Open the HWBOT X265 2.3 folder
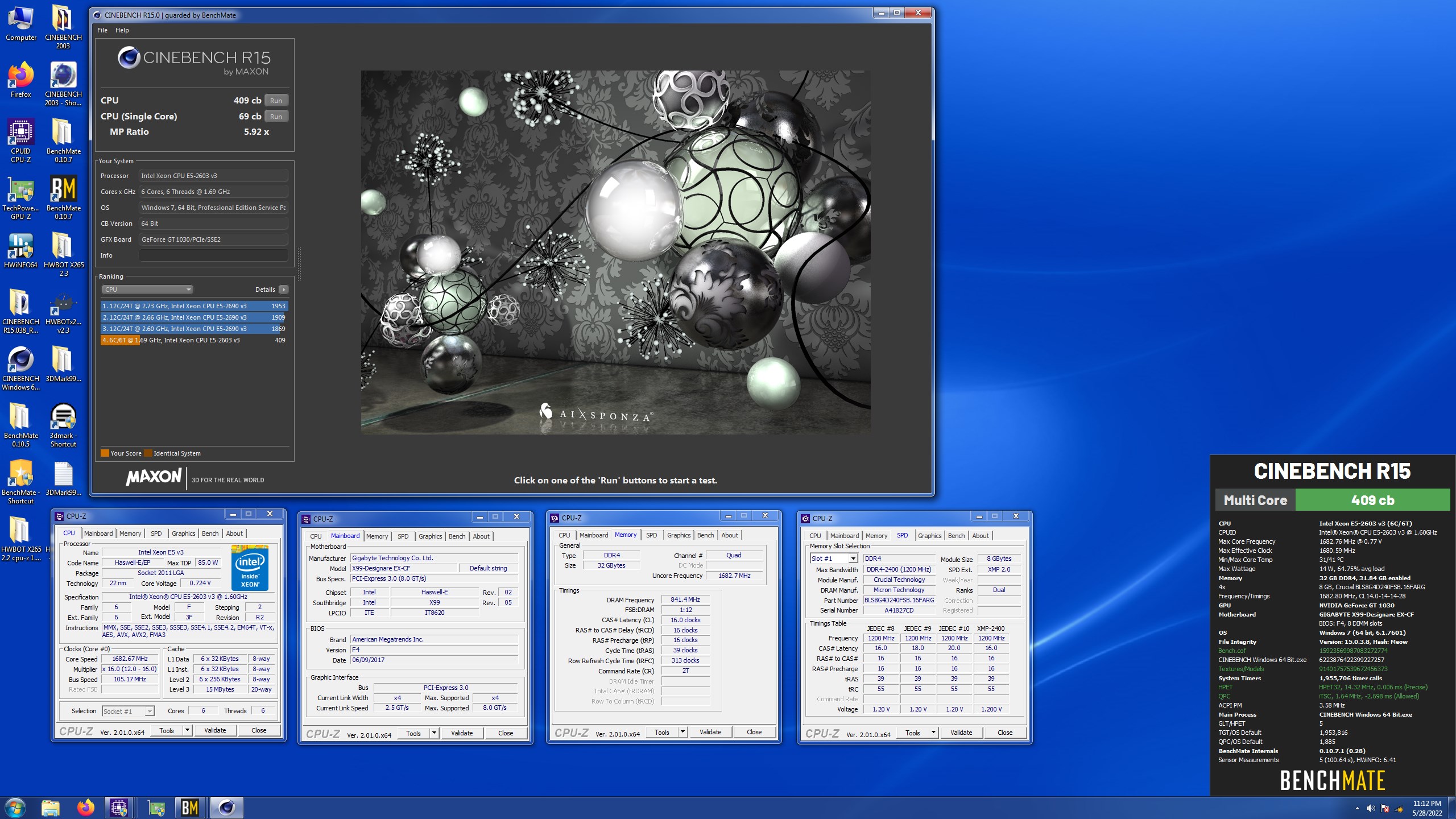Screen dimensions: 1456x819 coord(63,255)
